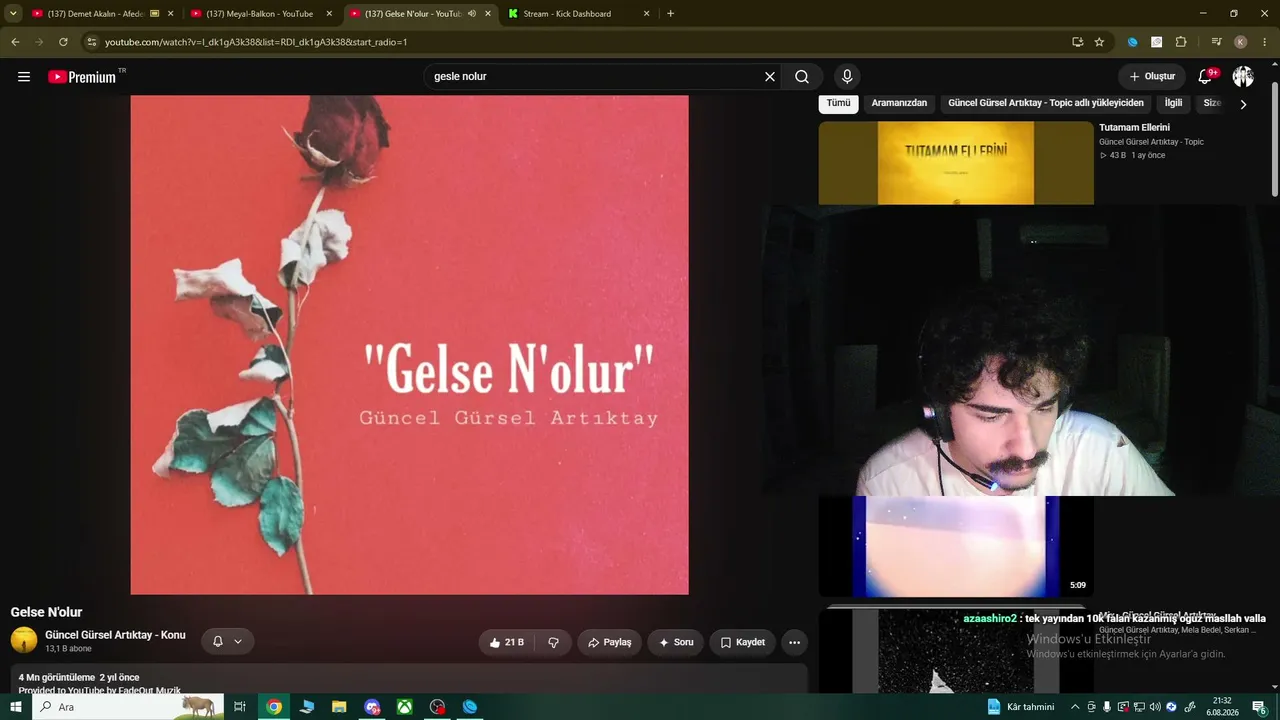Start voice search with microphone
The width and height of the screenshot is (1280, 720).
[x=847, y=77]
